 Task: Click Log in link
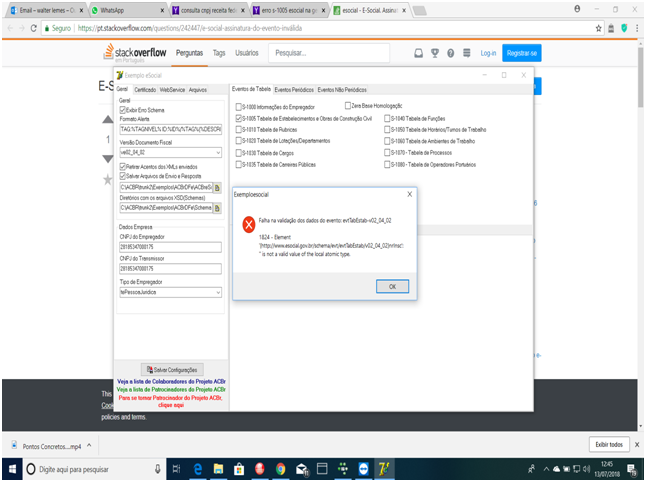pos(488,53)
